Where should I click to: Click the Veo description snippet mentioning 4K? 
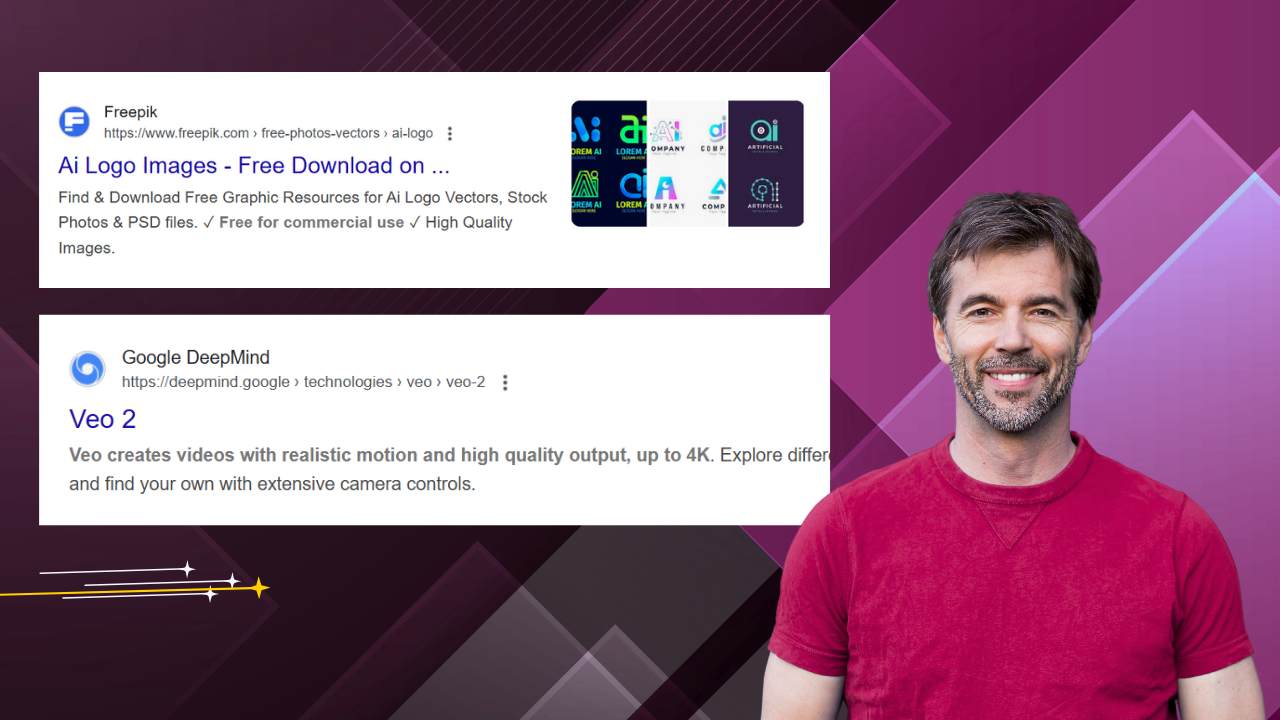449,455
